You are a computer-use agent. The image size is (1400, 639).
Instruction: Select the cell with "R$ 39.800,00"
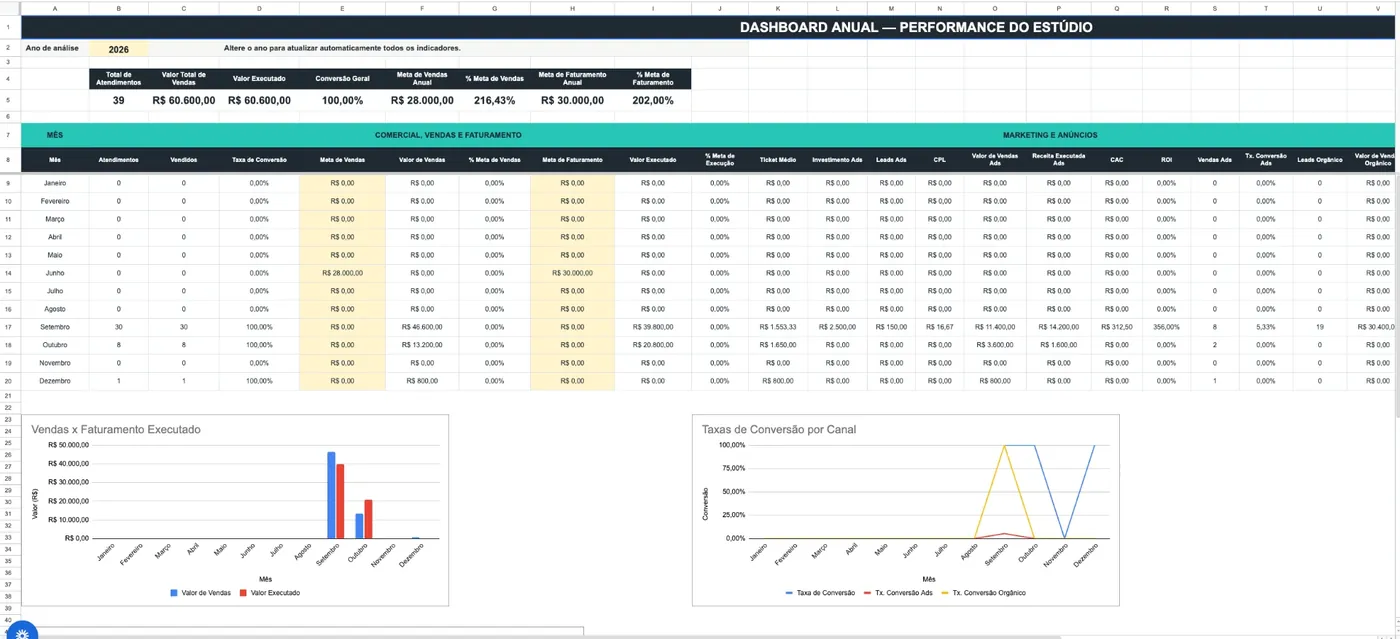pyautogui.click(x=653, y=327)
